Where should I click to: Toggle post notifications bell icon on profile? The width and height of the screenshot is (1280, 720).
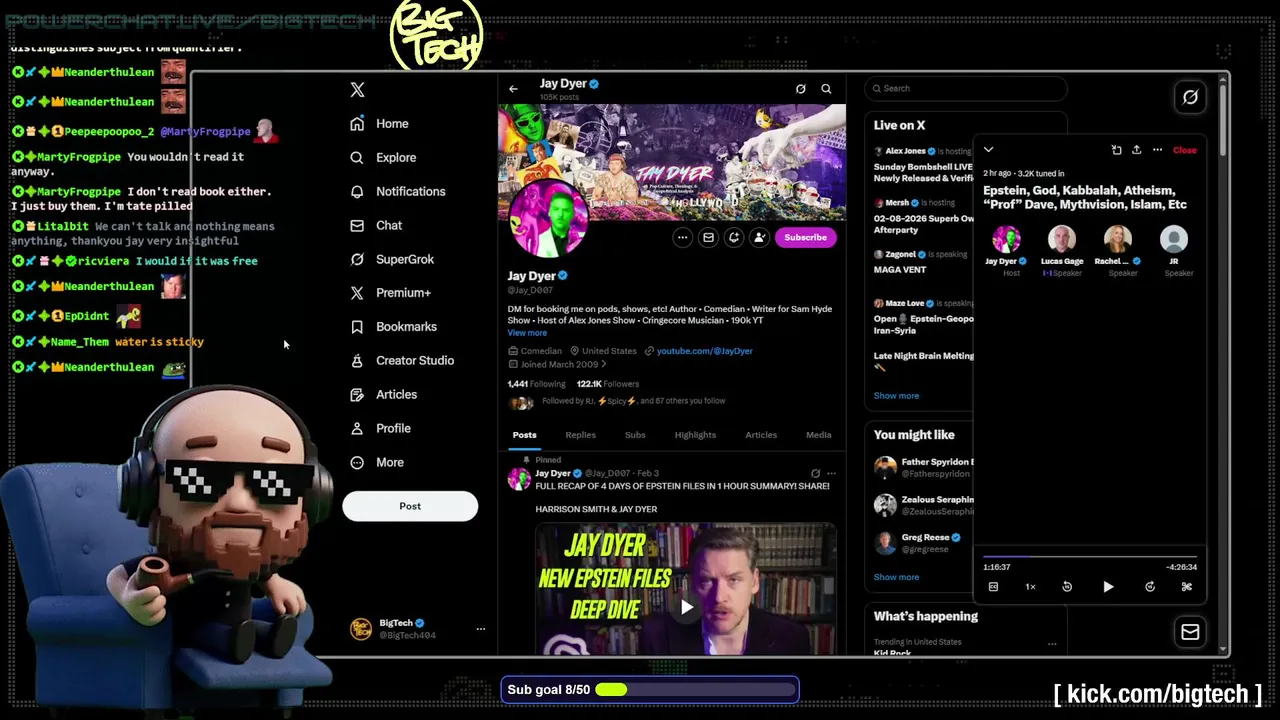[x=734, y=238]
